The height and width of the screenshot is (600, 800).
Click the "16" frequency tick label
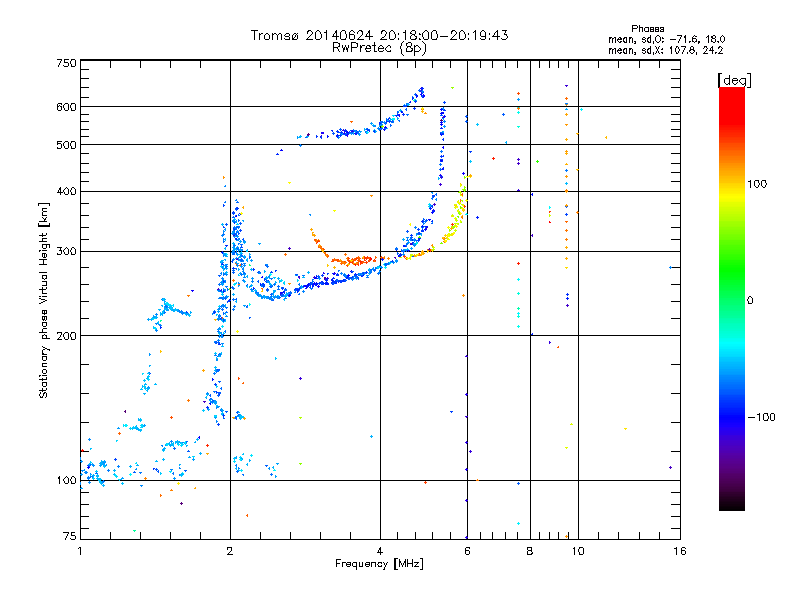point(680,551)
